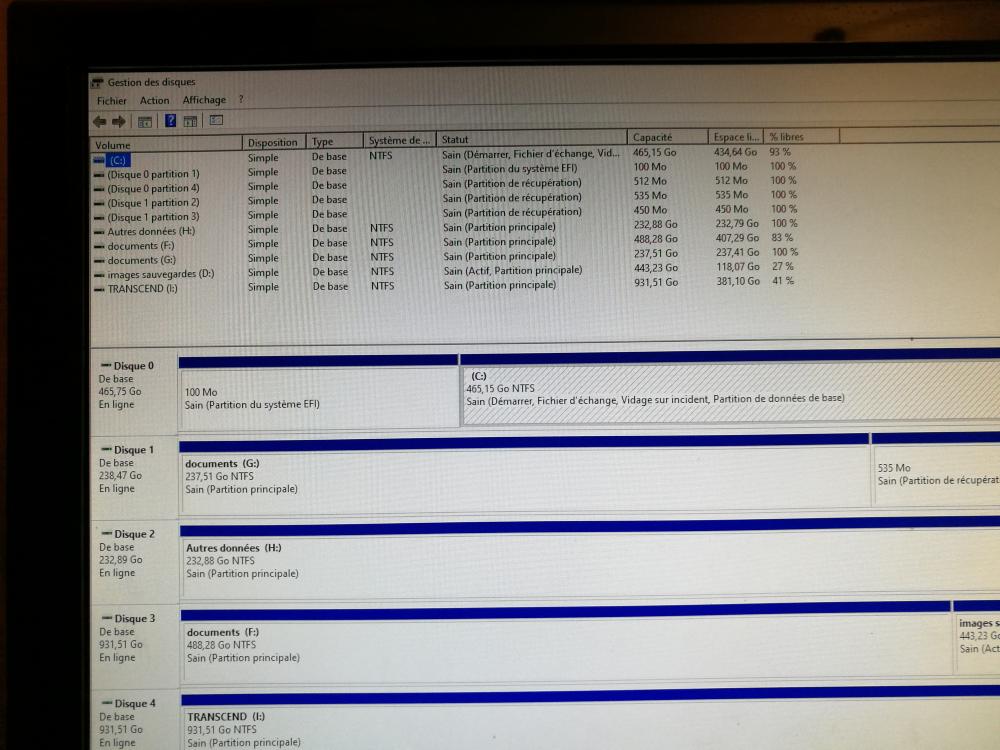
Task: Select the Autres données (H:) volume row
Action: point(151,232)
